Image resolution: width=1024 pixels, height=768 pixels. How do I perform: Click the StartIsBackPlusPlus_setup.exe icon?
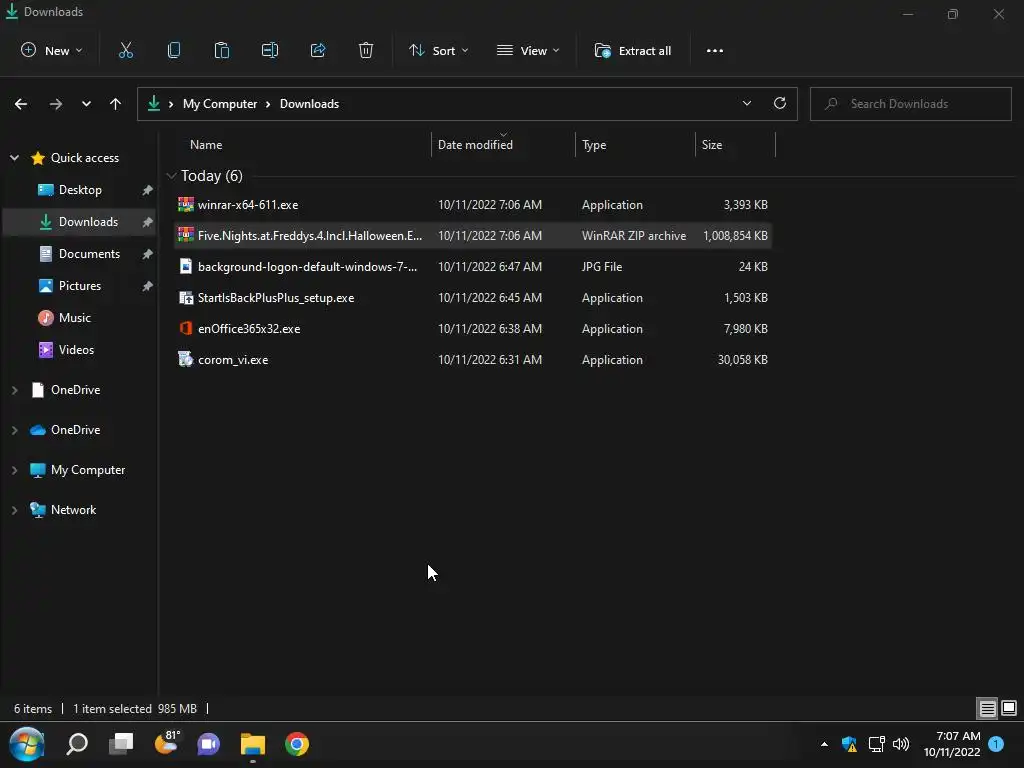[x=185, y=297]
